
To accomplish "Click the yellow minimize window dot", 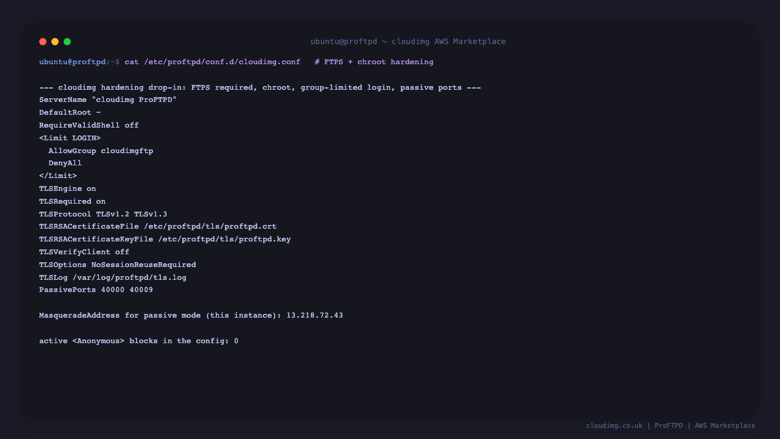I will click(x=55, y=42).
